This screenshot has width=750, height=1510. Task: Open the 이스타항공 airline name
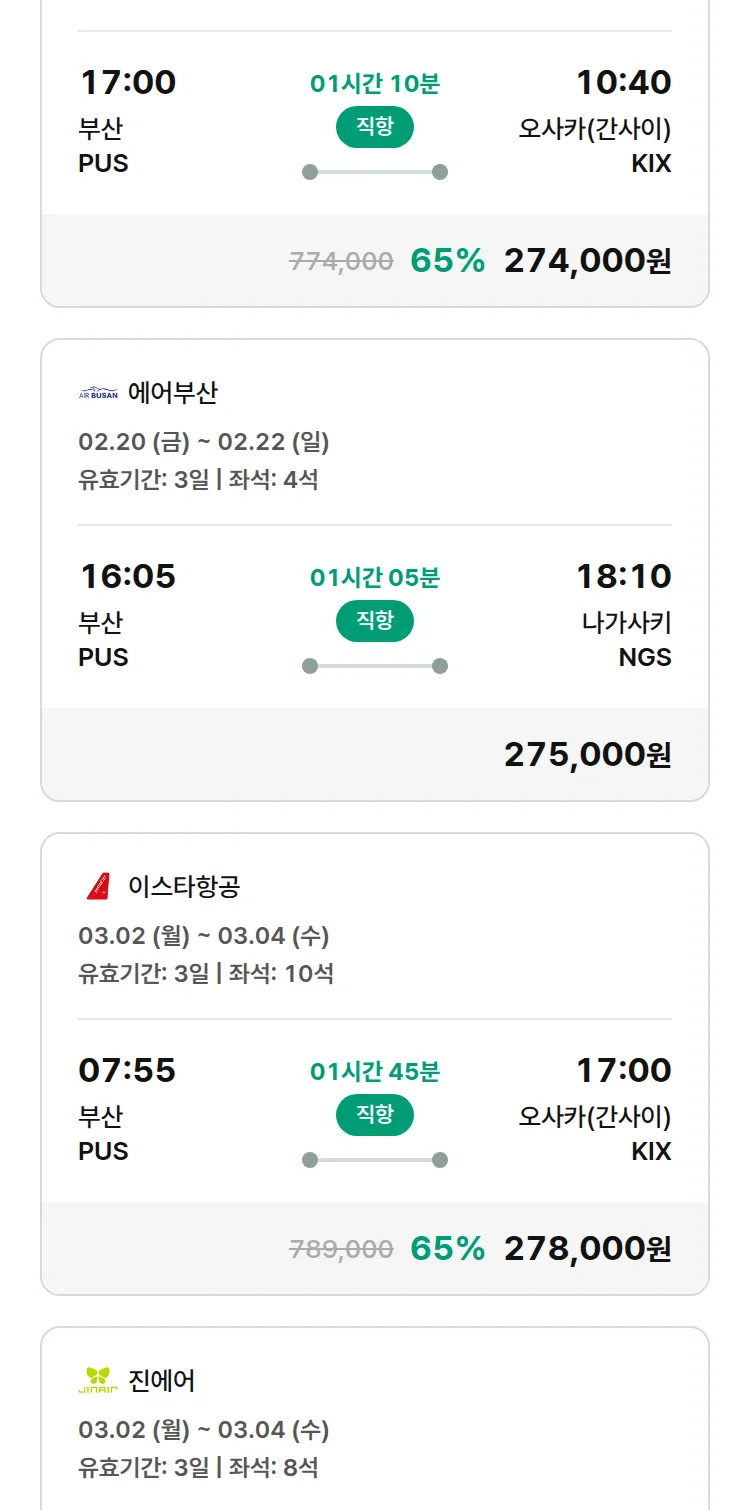184,886
